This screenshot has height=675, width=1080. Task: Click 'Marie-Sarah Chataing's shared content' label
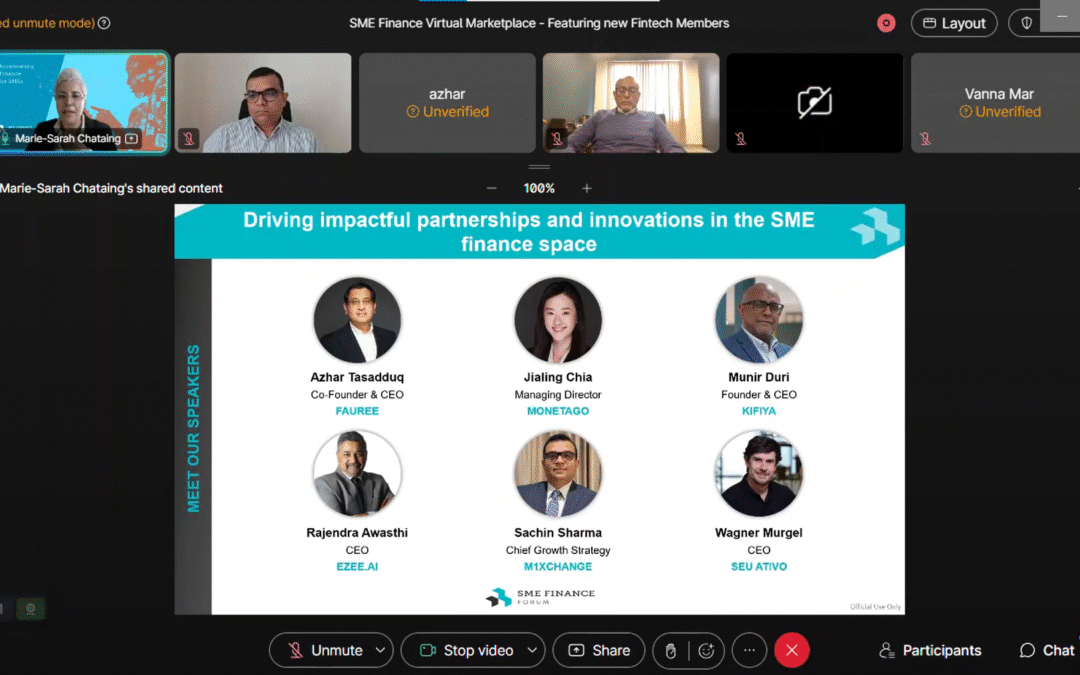click(x=111, y=188)
